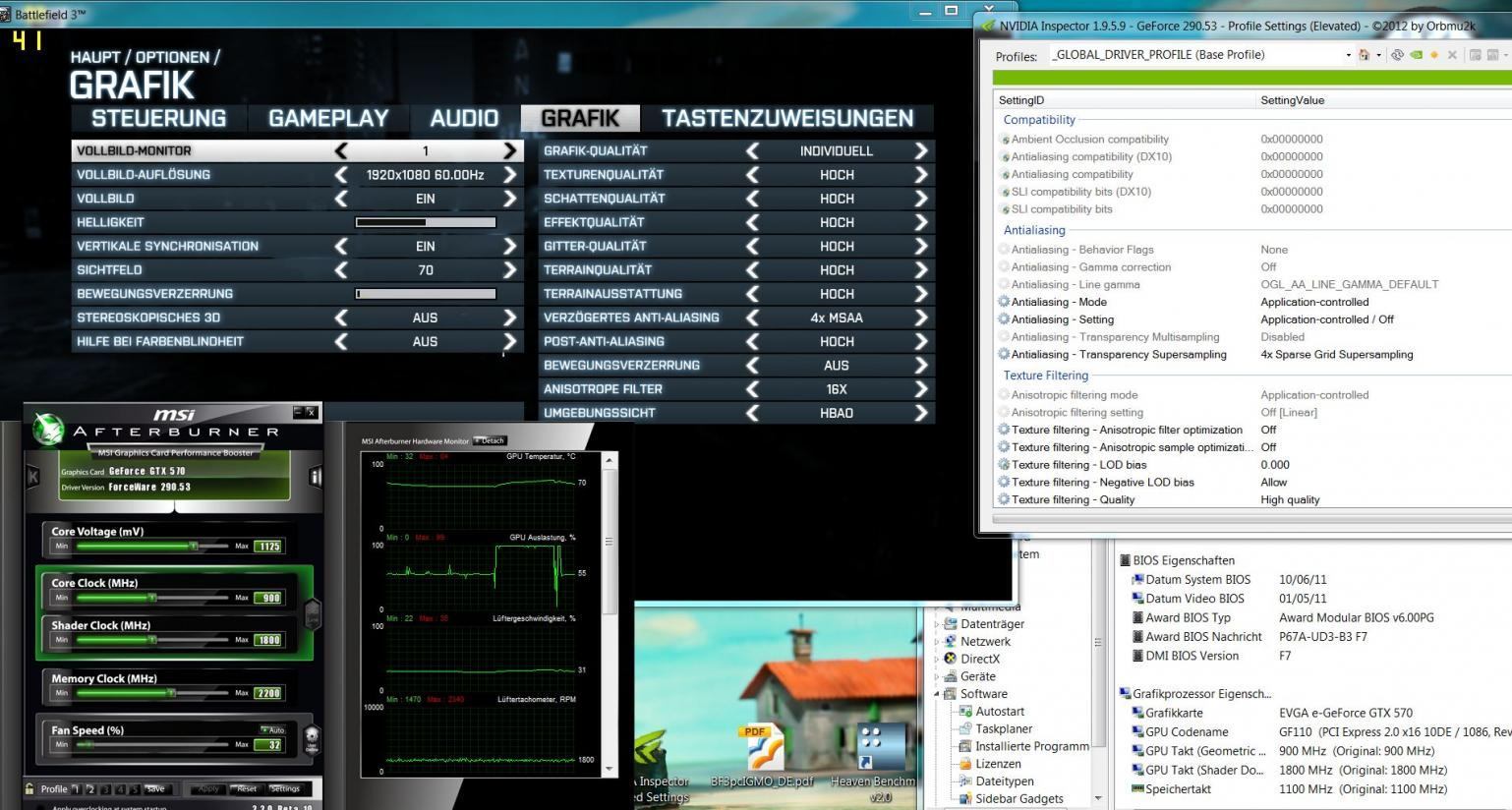This screenshot has width=1512, height=810.
Task: Adjust the Memory Clock slider
Action: click(x=152, y=692)
